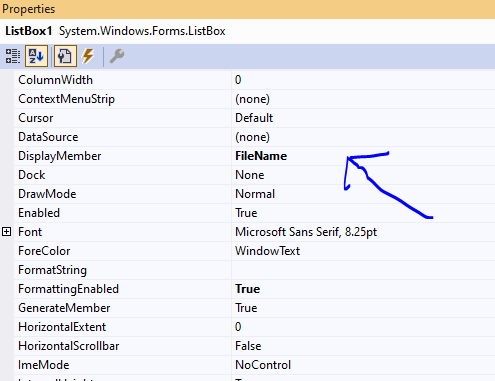Select the FormatString property name
This screenshot has width=495, height=381.
click(52, 270)
